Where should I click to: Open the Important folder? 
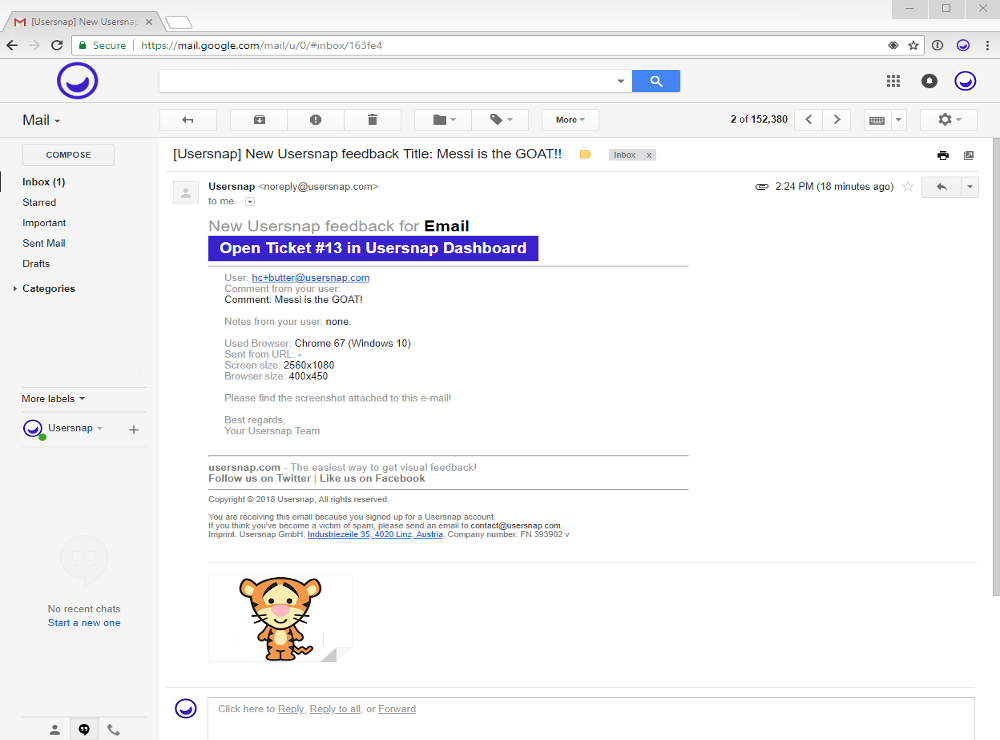(44, 223)
